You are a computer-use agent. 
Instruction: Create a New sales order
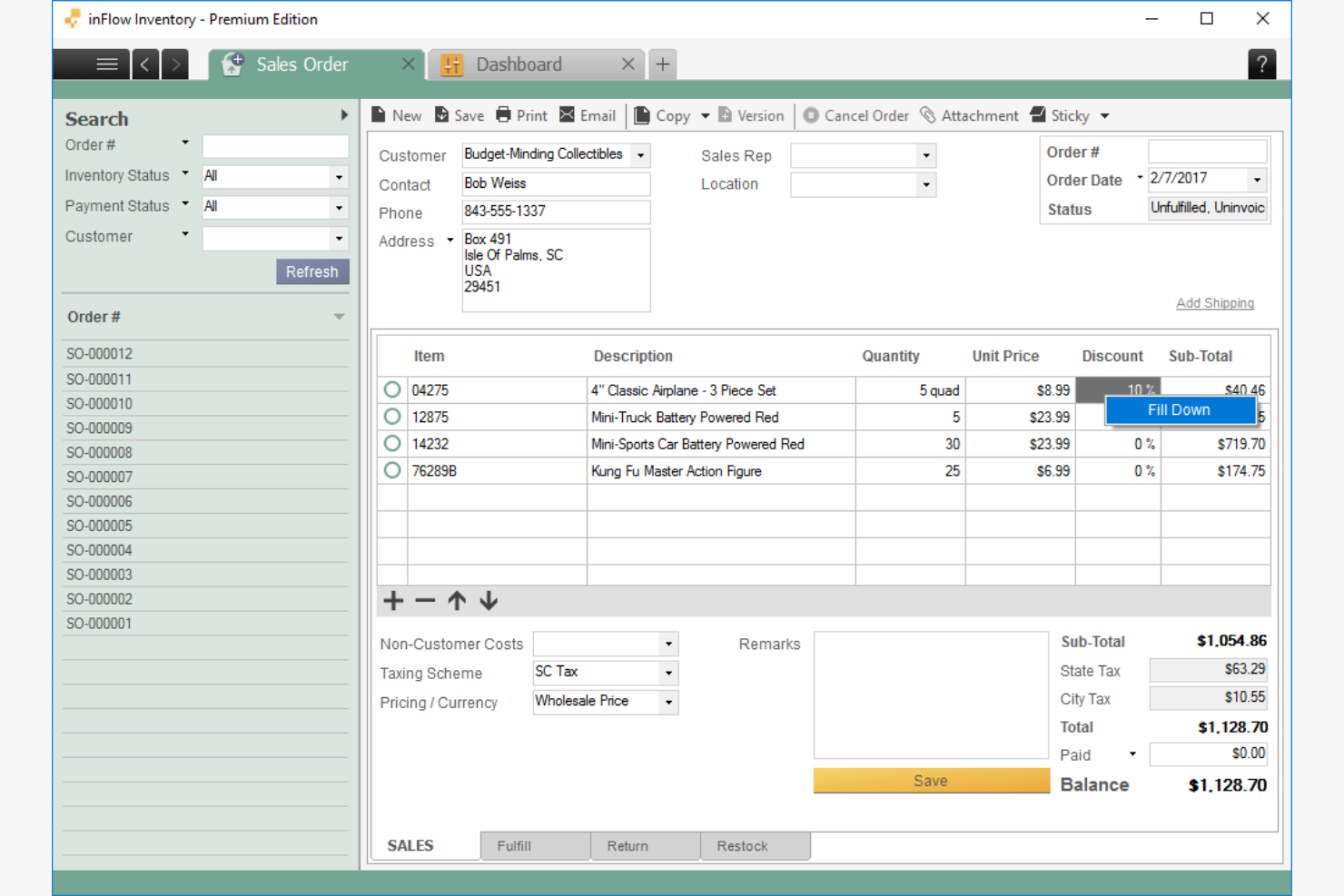396,115
